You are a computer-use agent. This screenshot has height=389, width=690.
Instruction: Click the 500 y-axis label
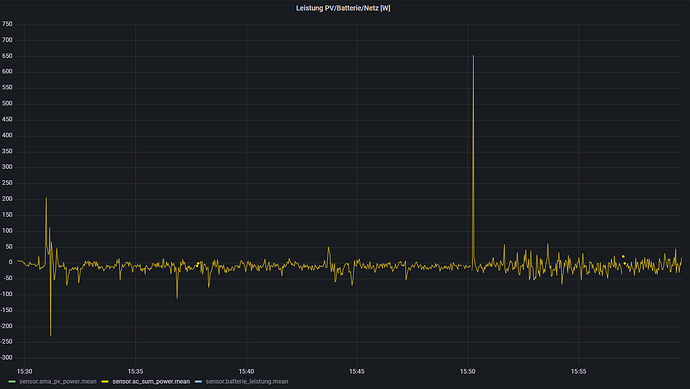click(7, 103)
